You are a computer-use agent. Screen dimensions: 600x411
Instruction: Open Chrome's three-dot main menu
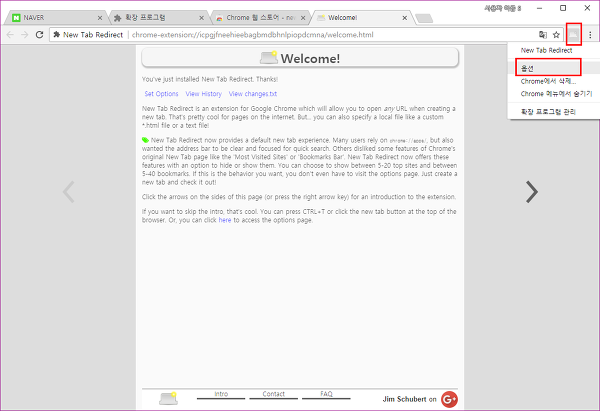tap(590, 35)
